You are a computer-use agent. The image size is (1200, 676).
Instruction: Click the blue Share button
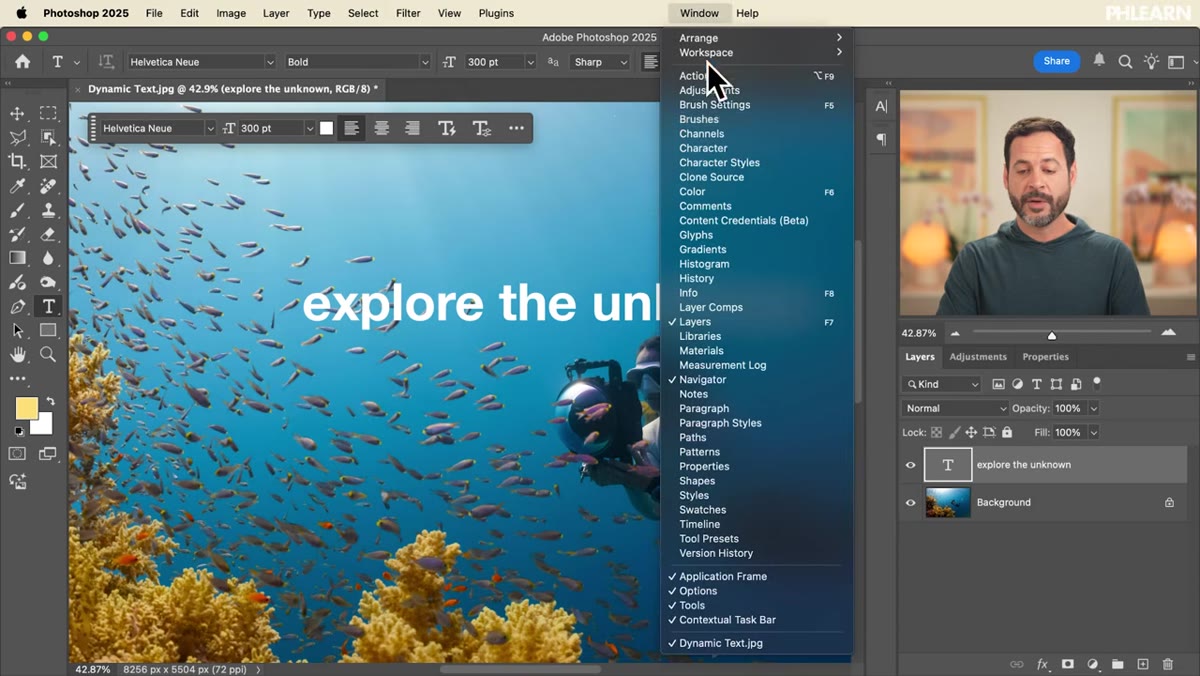[x=1056, y=61]
